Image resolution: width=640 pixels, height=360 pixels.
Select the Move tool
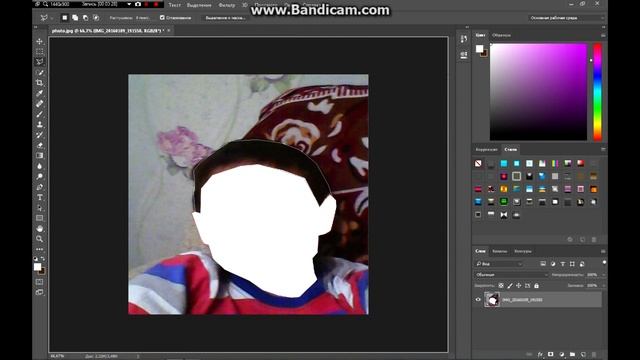(x=40, y=41)
